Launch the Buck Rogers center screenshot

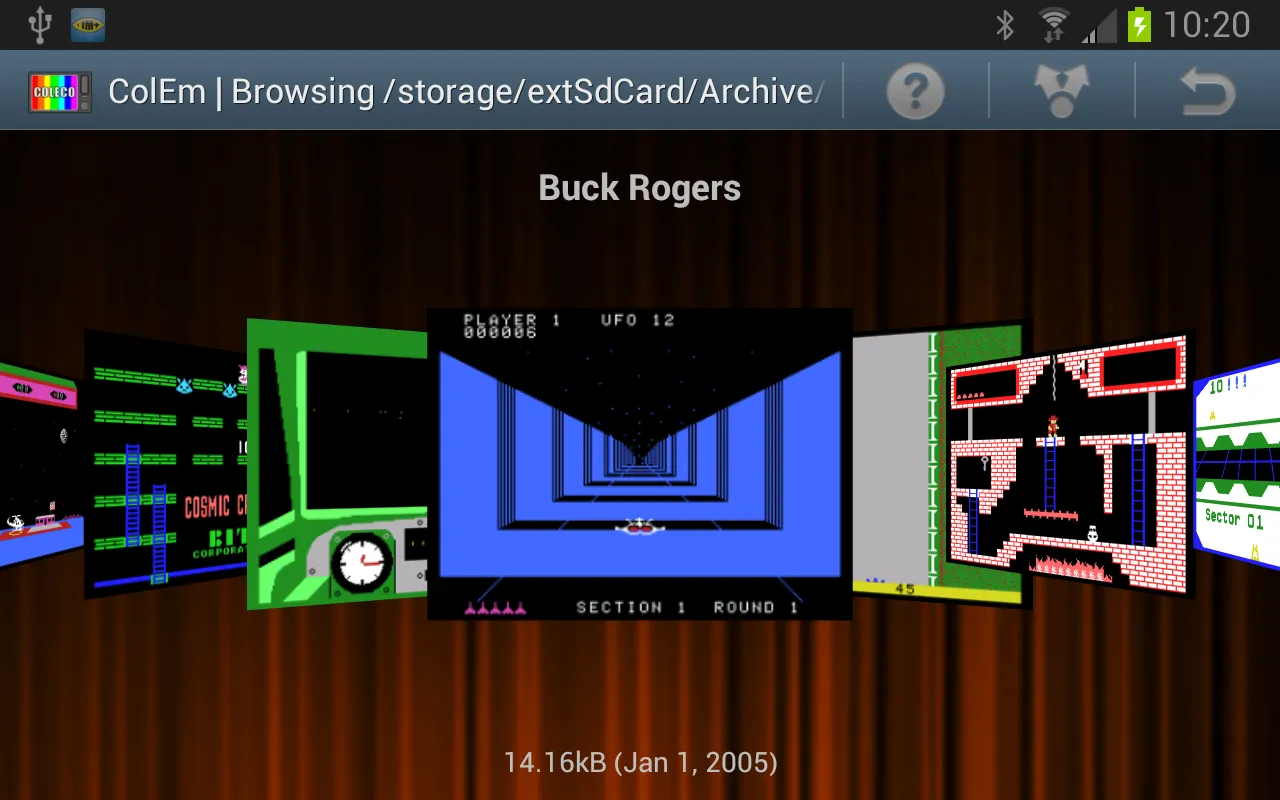[640, 463]
